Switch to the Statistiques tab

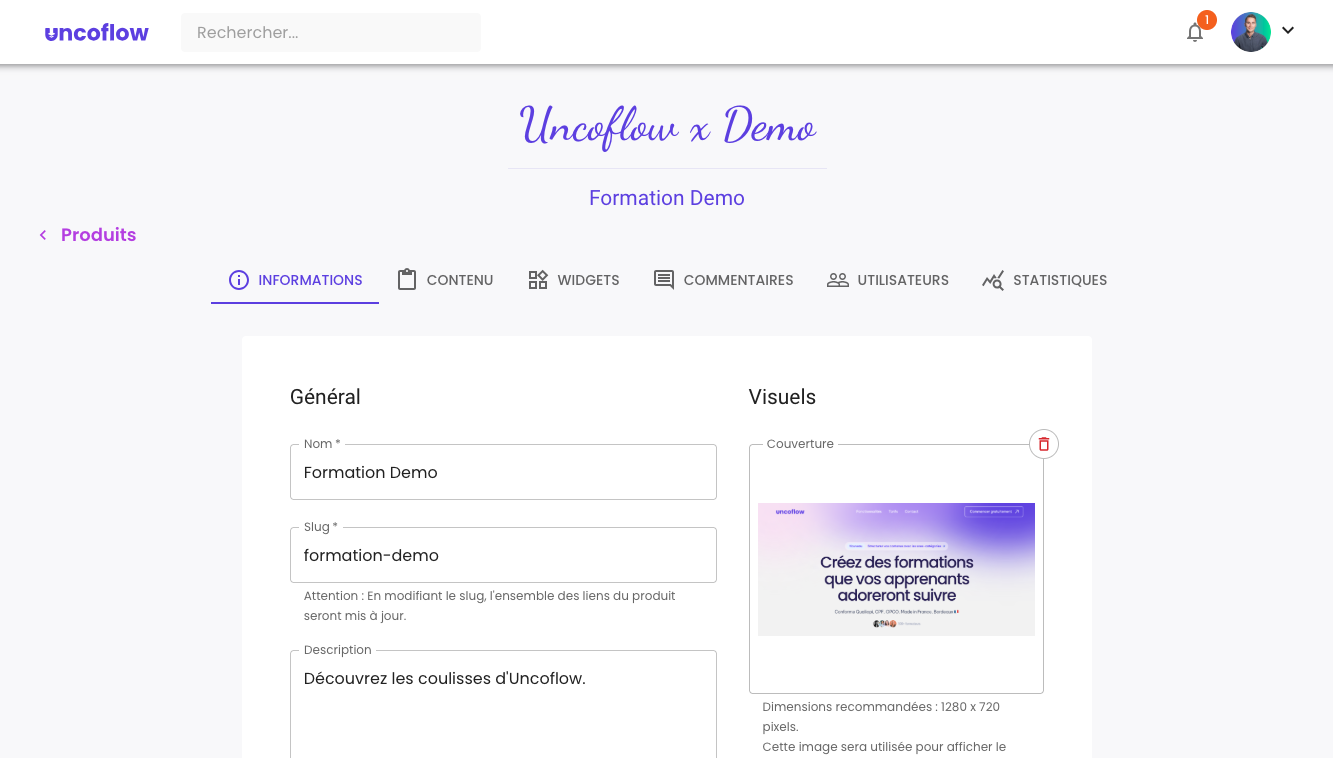(x=1044, y=280)
